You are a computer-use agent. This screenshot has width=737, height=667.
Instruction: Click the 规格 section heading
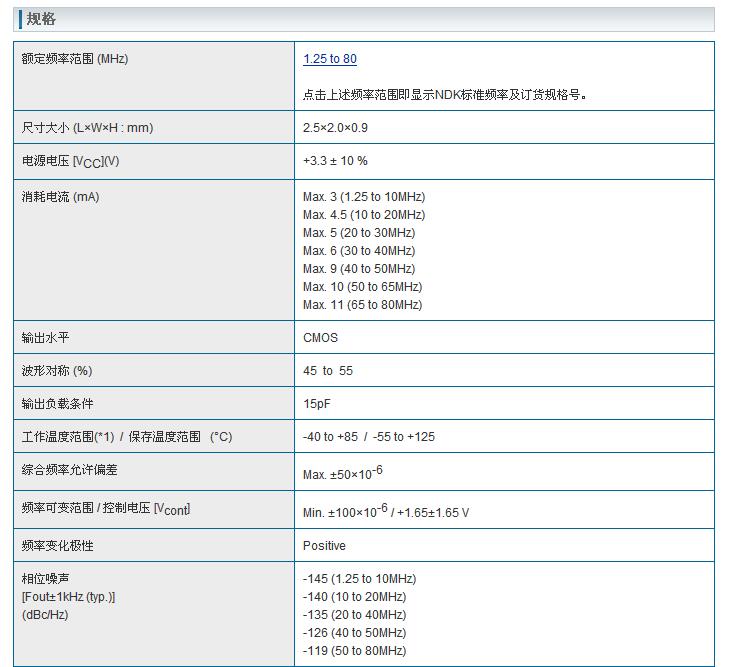click(x=41, y=20)
